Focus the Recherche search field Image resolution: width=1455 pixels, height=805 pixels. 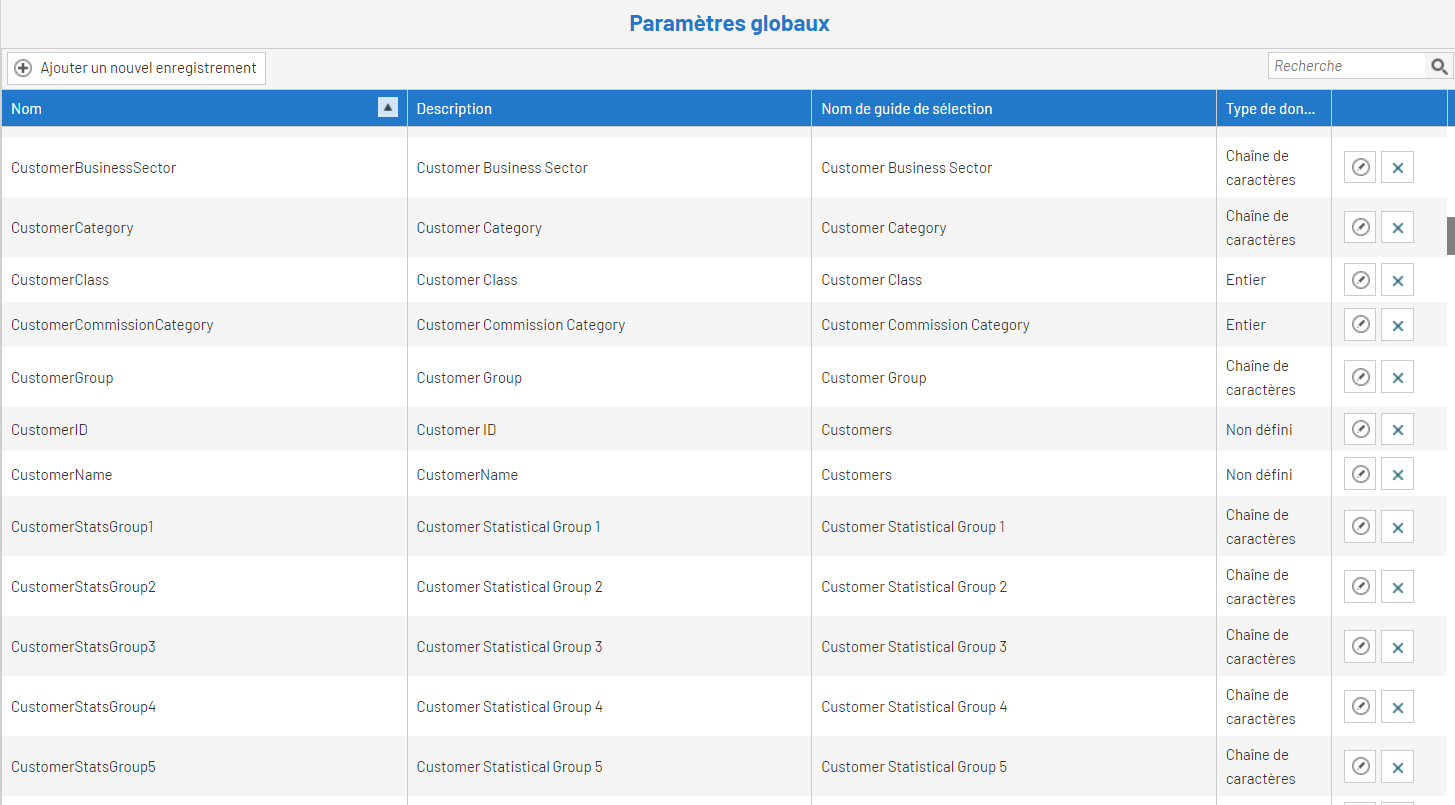[1346, 66]
